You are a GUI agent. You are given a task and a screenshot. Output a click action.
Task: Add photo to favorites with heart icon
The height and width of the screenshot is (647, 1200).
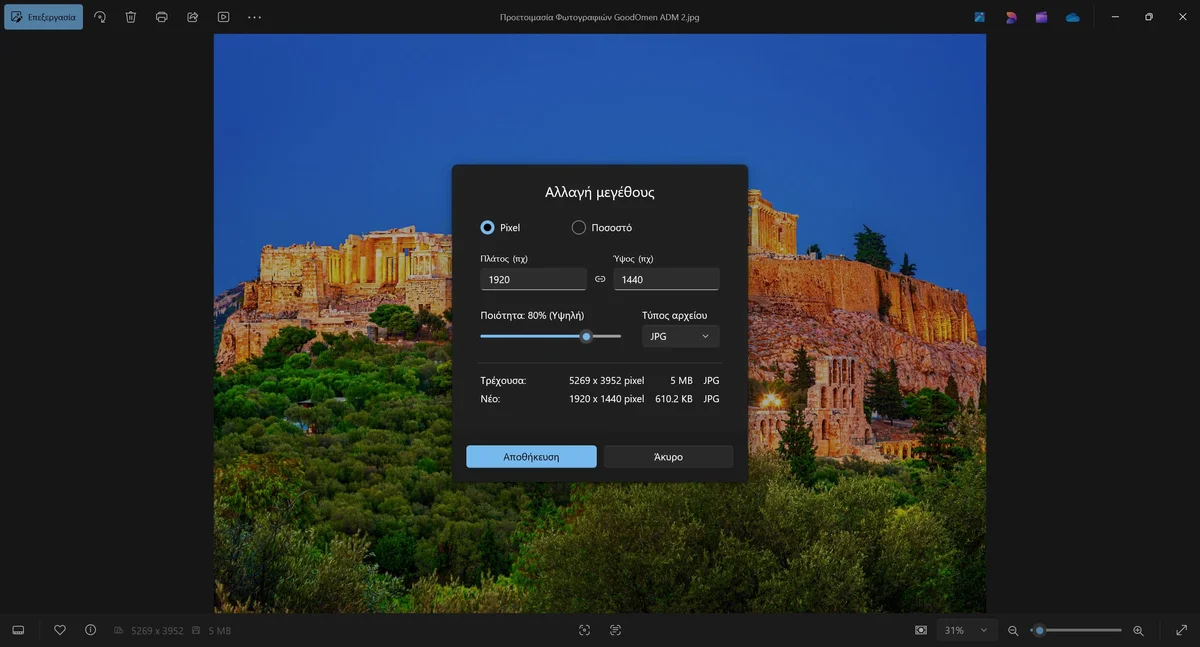[x=60, y=630]
